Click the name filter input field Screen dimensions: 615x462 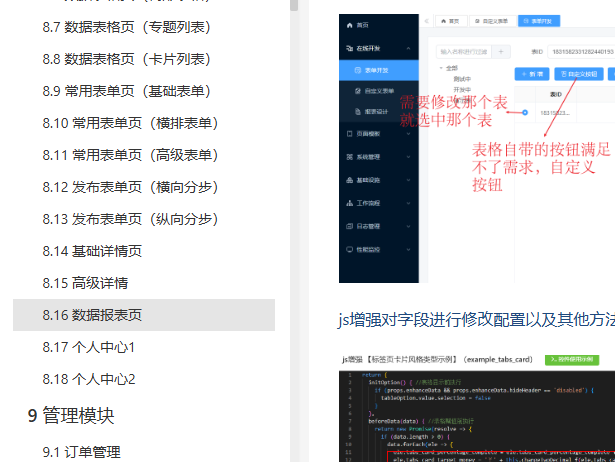[x=463, y=51]
